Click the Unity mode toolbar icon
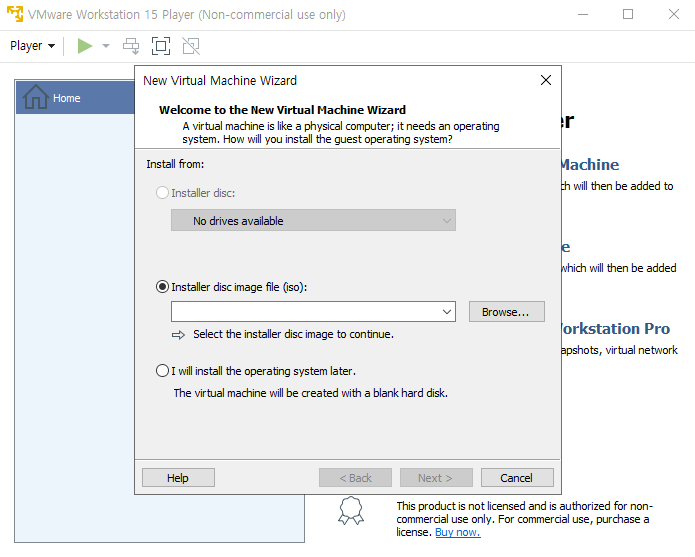This screenshot has width=695, height=557. [x=191, y=46]
